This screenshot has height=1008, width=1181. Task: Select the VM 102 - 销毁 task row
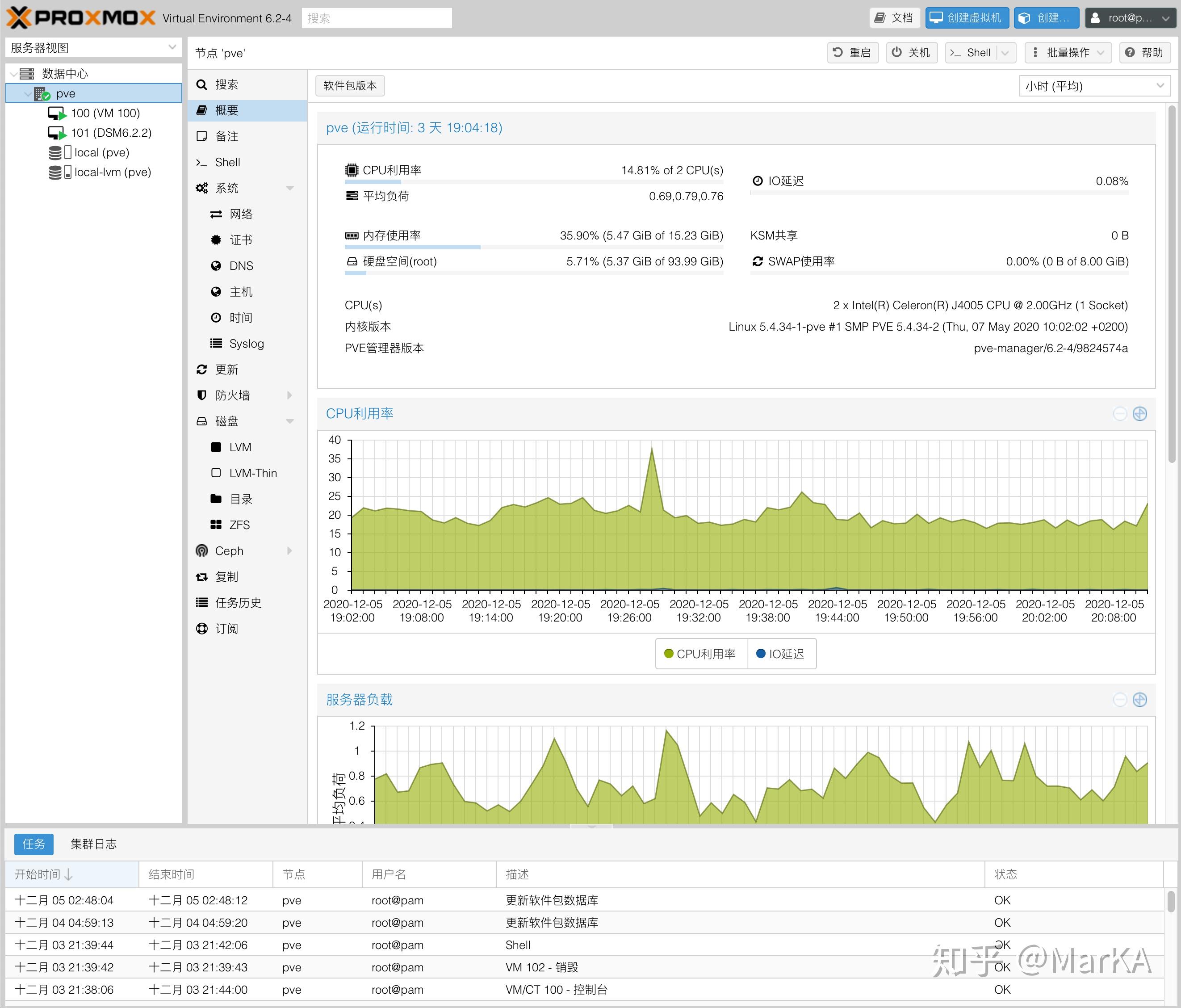pyautogui.click(x=584, y=967)
